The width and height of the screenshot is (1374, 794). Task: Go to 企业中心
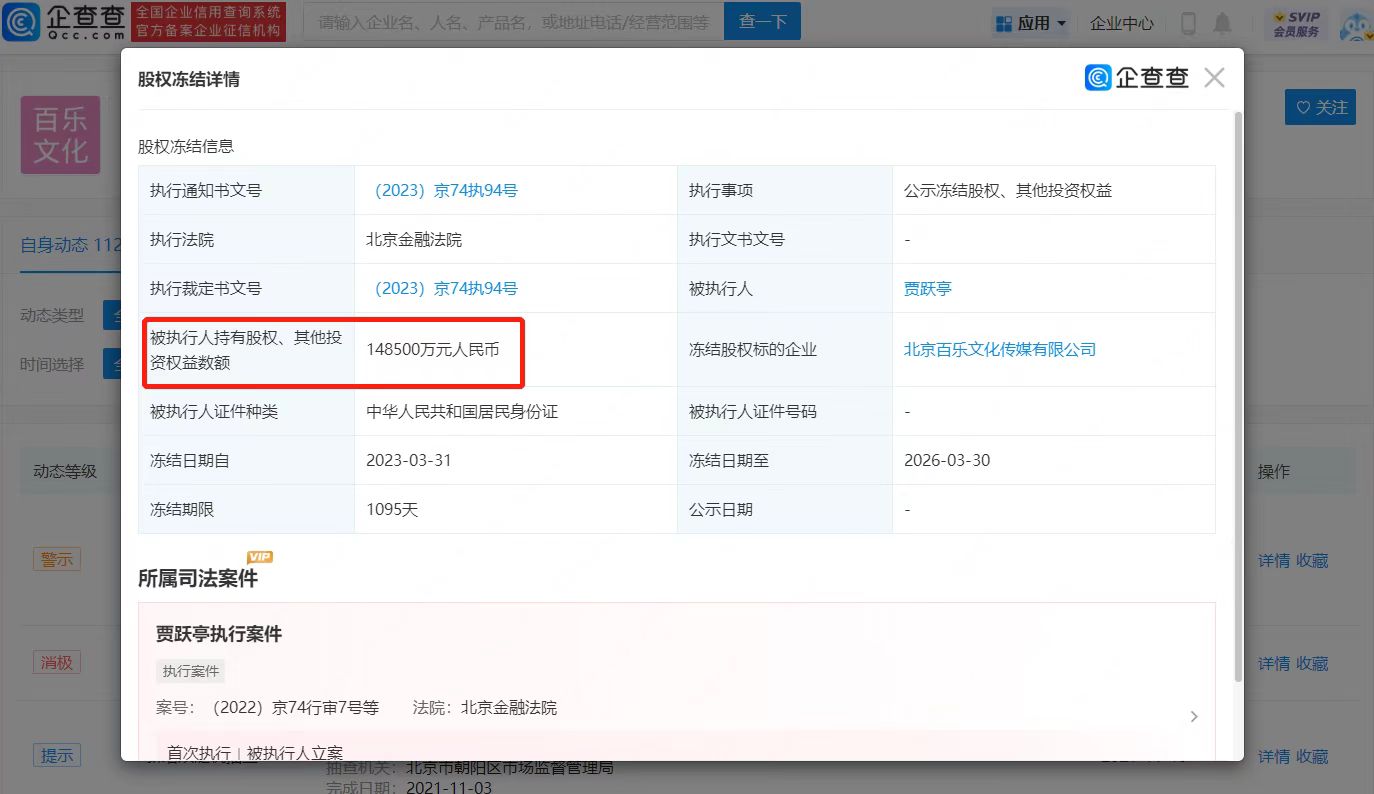click(1121, 22)
